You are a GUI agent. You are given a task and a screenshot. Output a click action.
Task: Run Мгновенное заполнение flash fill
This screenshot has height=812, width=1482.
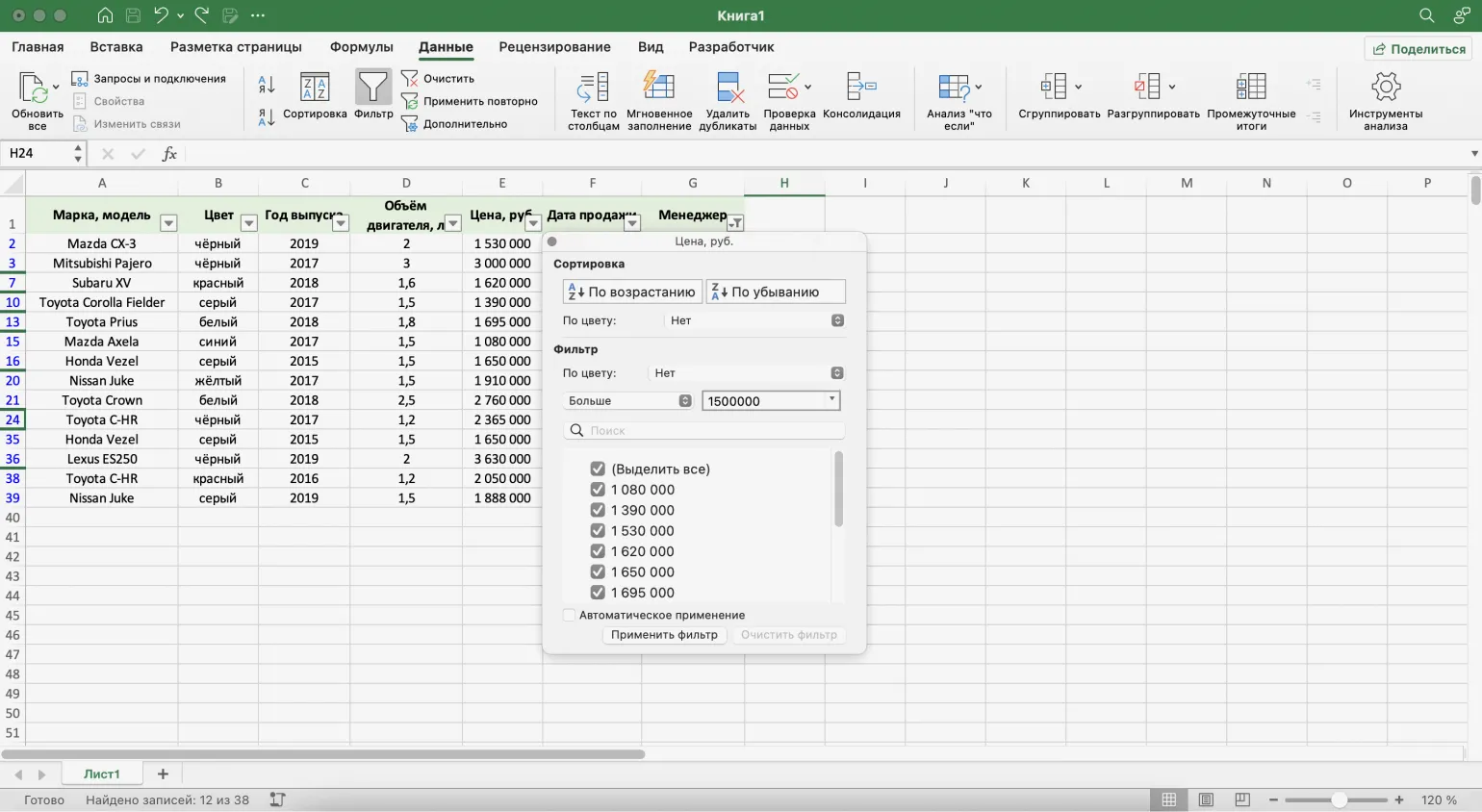(659, 88)
